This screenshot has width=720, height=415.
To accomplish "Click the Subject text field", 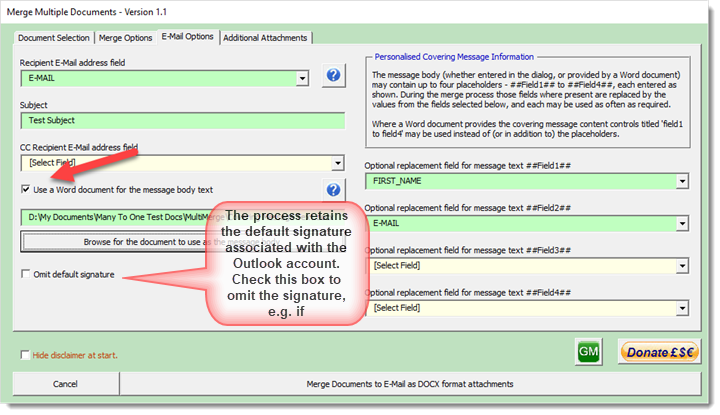I will [x=182, y=120].
